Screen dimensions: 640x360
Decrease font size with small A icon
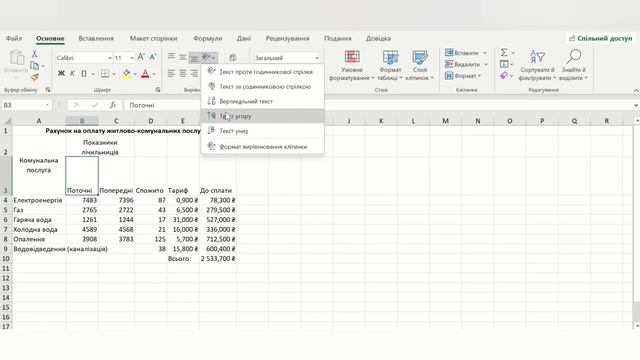[x=153, y=58]
